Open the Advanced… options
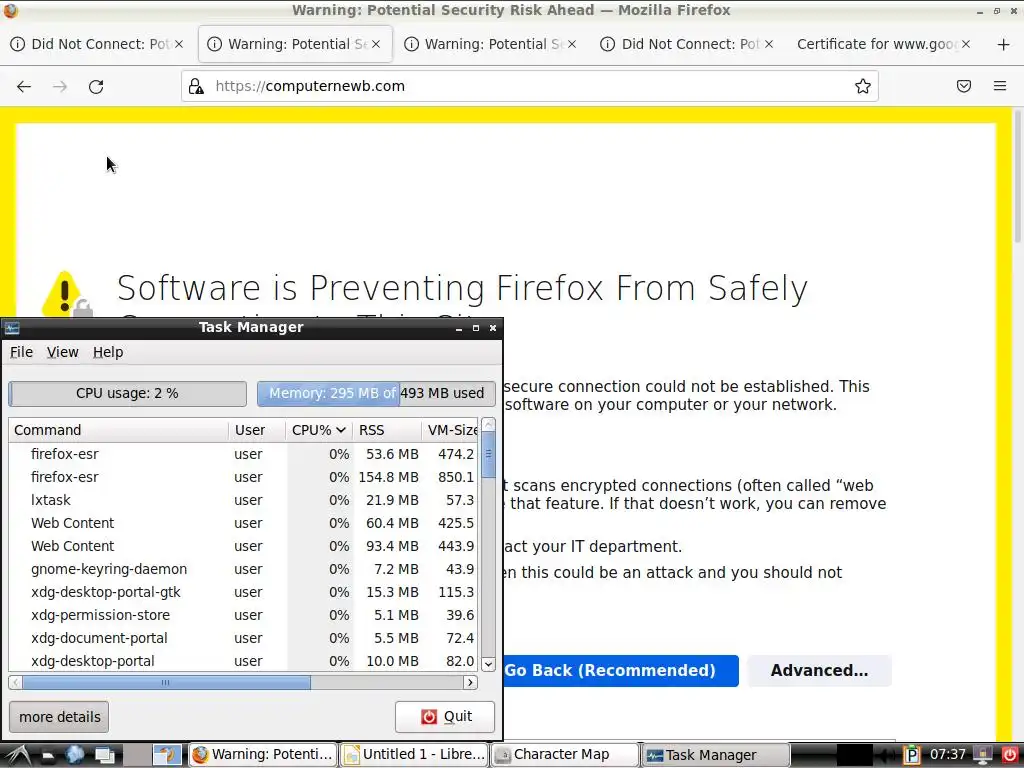The width and height of the screenshot is (1024, 768). [820, 671]
